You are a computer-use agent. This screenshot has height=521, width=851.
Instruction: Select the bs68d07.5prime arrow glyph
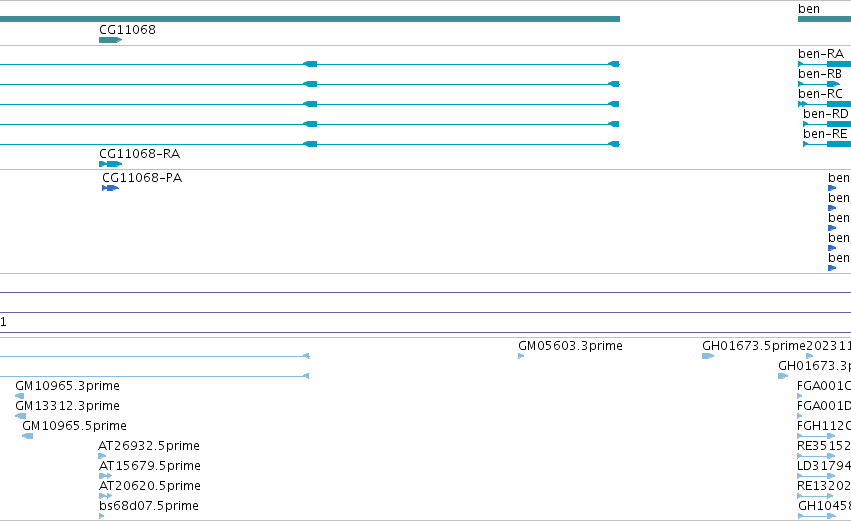[x=101, y=516]
